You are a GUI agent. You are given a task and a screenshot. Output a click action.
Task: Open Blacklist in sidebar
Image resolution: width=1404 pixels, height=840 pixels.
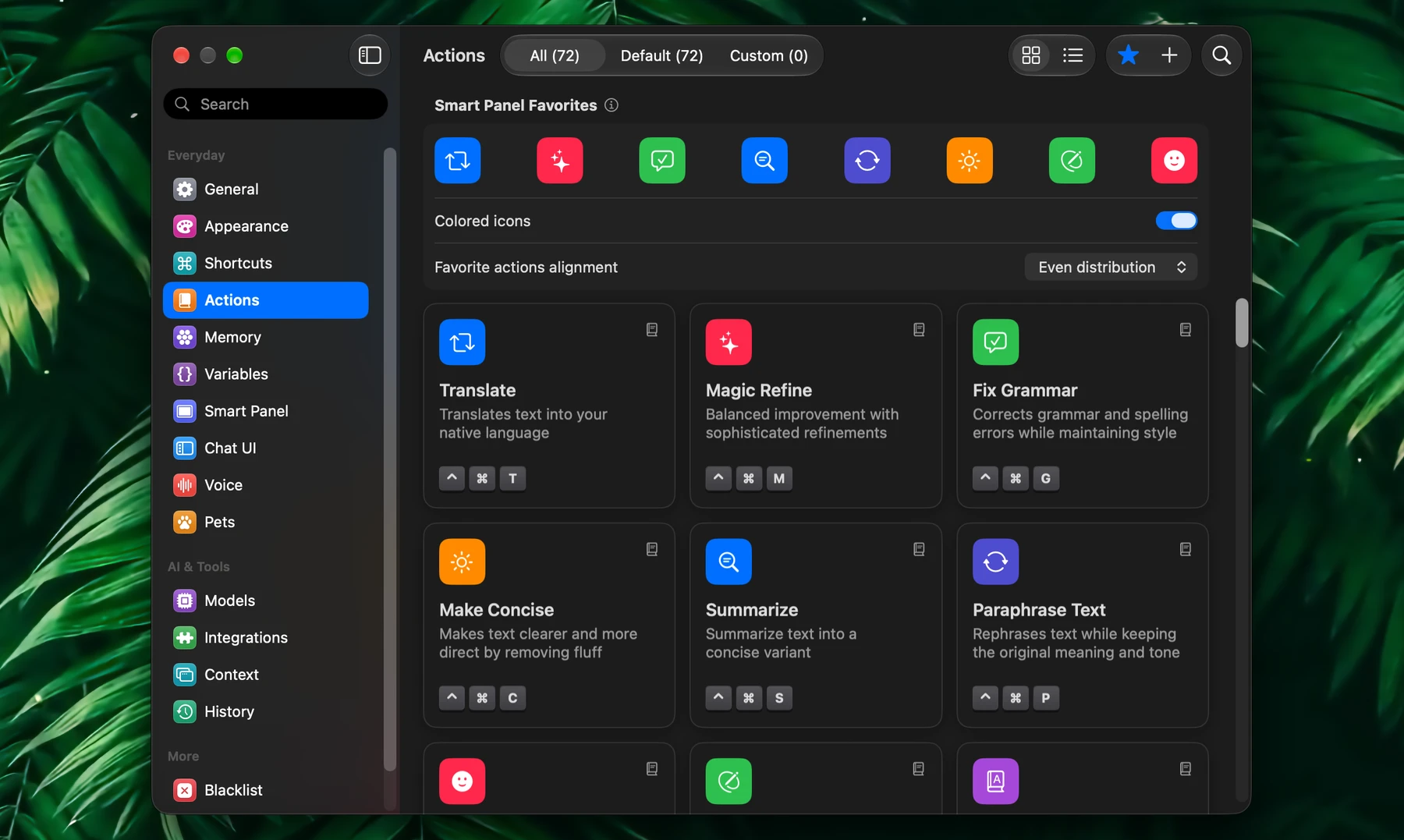click(x=265, y=790)
